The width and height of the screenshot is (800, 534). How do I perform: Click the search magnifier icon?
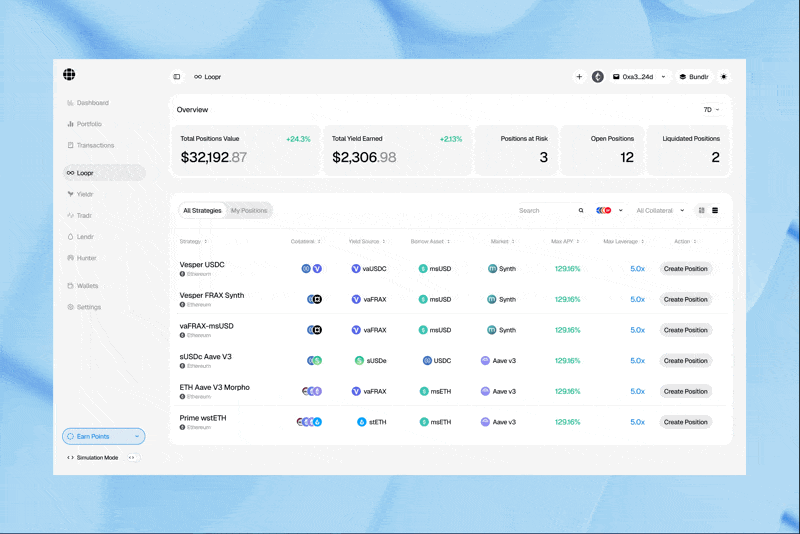point(581,210)
